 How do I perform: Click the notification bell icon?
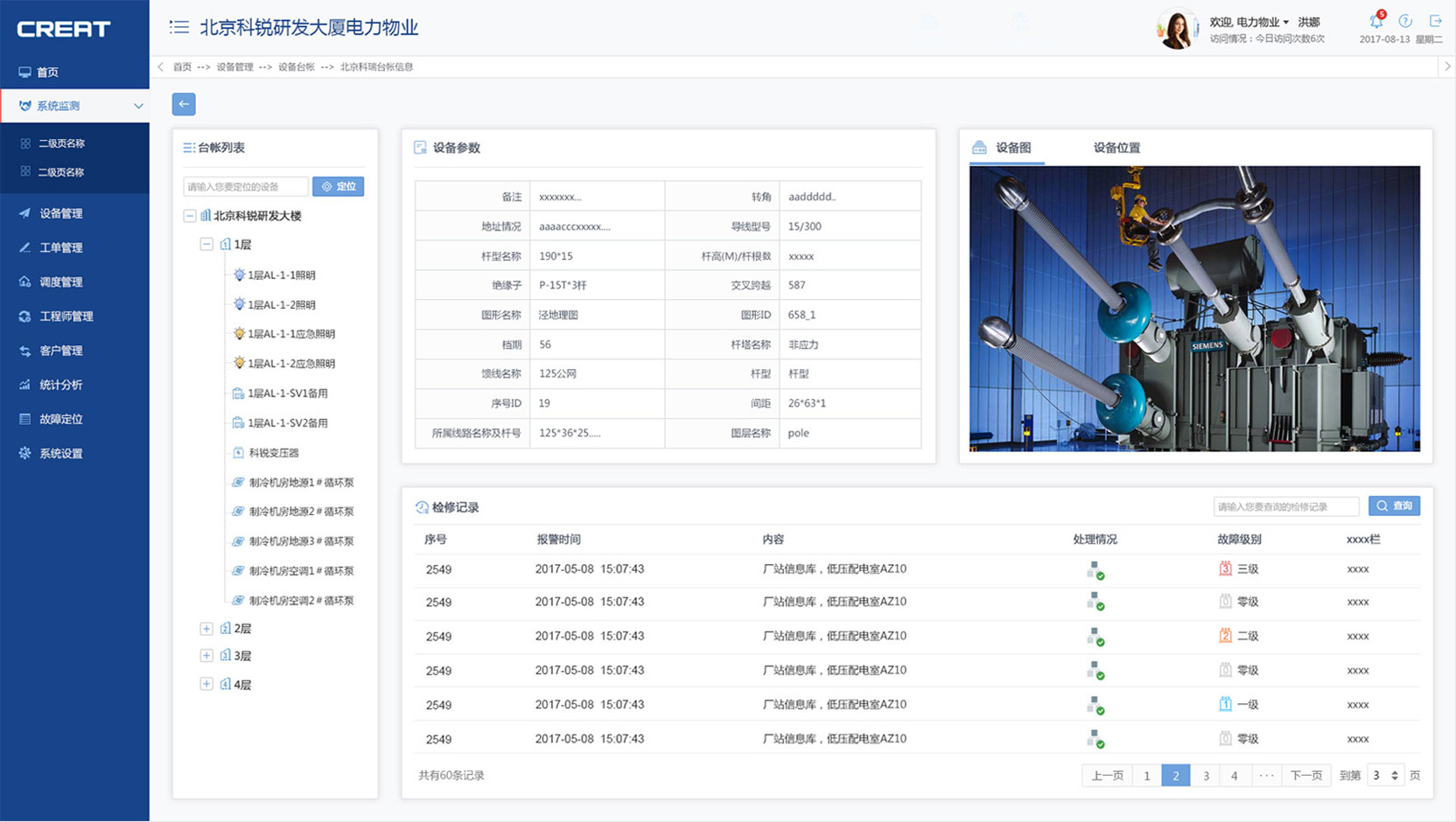tap(1375, 22)
